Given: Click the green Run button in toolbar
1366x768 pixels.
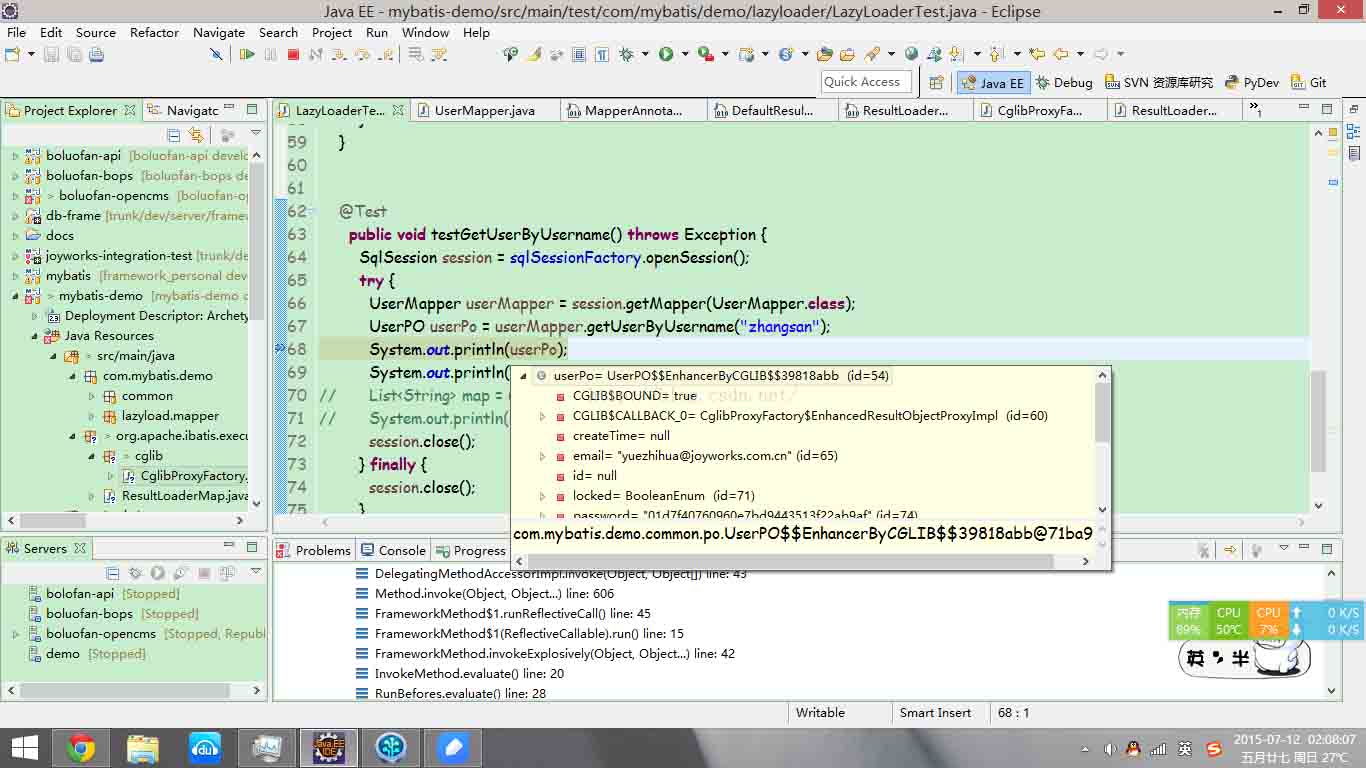Looking at the screenshot, I should 665,54.
